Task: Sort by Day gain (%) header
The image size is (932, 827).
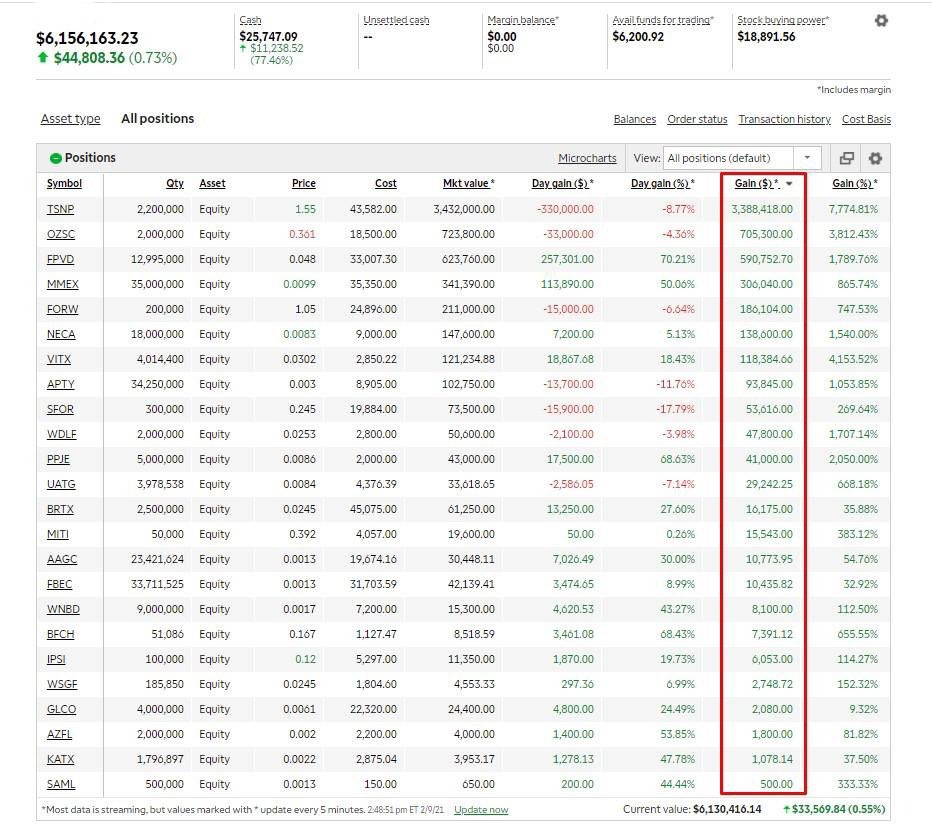Action: [662, 184]
